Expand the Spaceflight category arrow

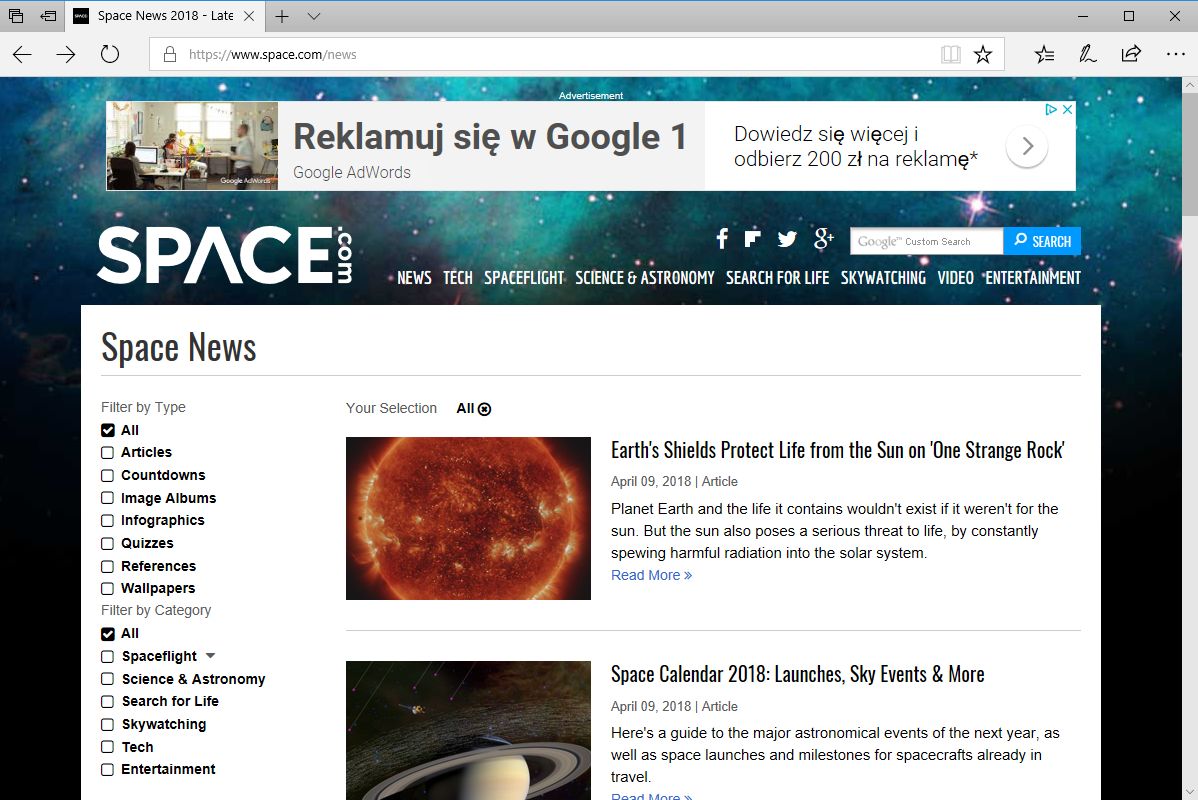[210, 656]
